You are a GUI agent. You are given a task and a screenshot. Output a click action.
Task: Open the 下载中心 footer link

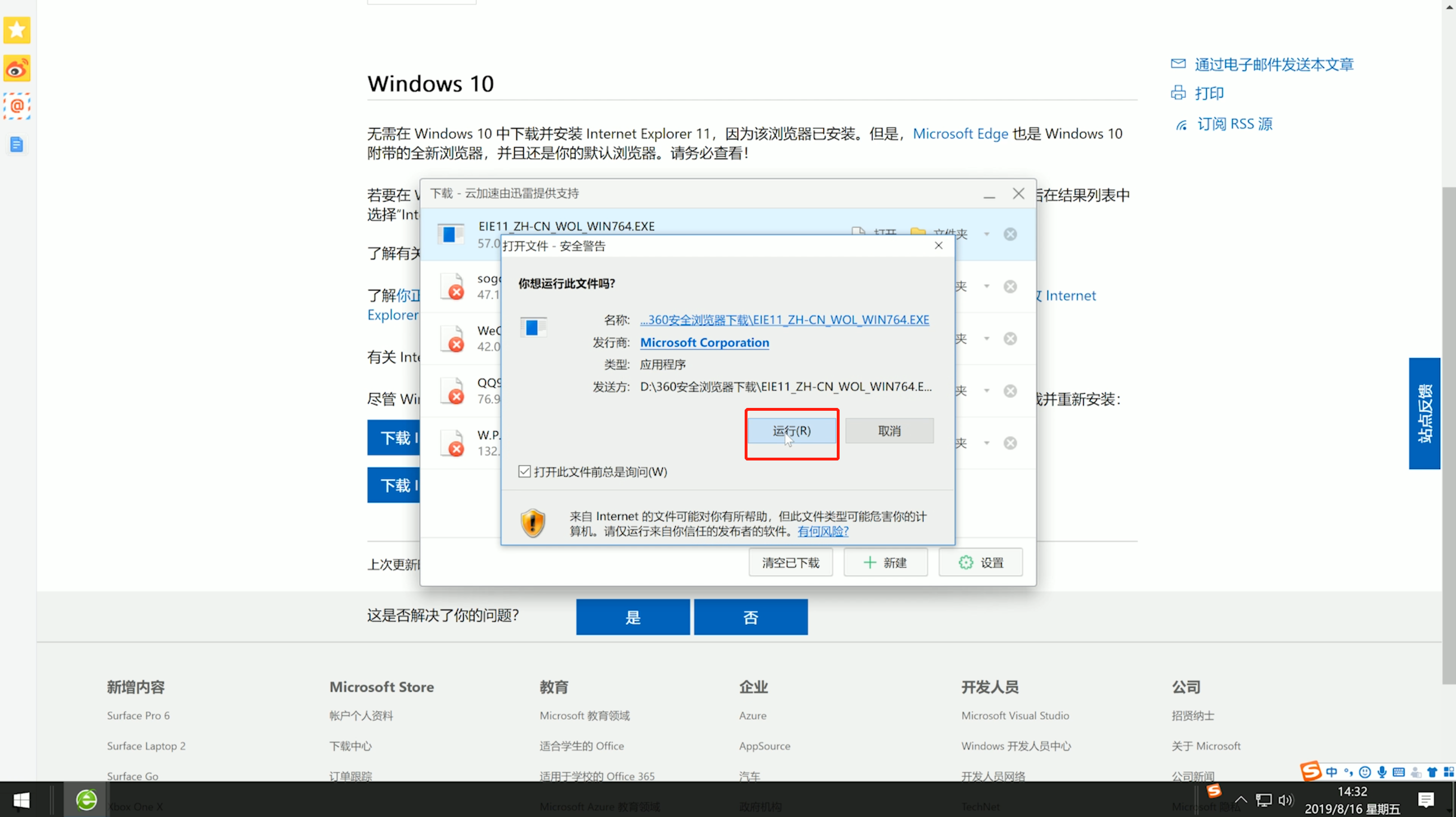pos(350,746)
